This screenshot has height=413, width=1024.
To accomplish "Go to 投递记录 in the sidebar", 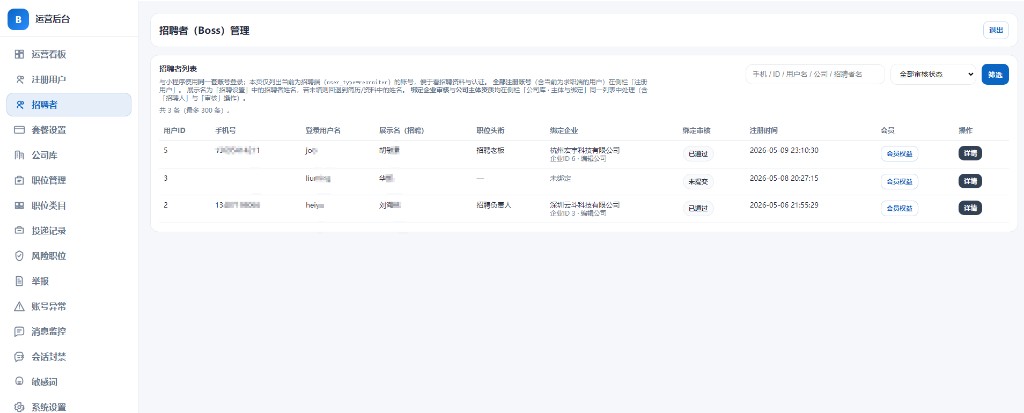I will pyautogui.click(x=69, y=231).
